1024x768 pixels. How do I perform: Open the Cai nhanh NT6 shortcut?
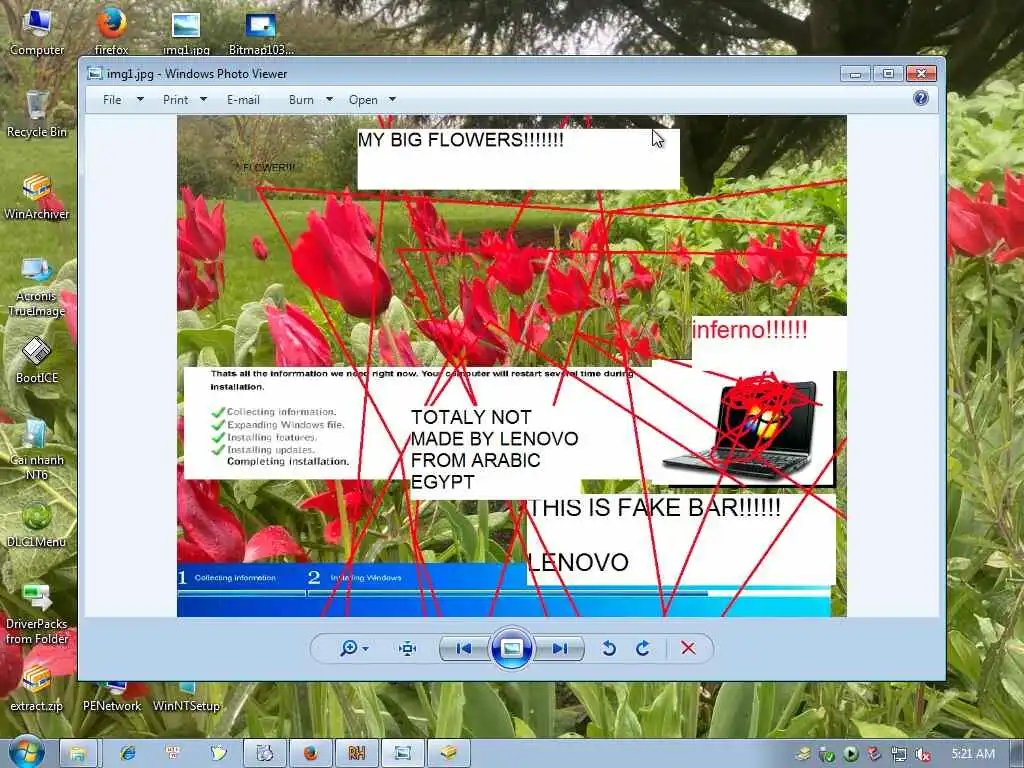pos(37,449)
